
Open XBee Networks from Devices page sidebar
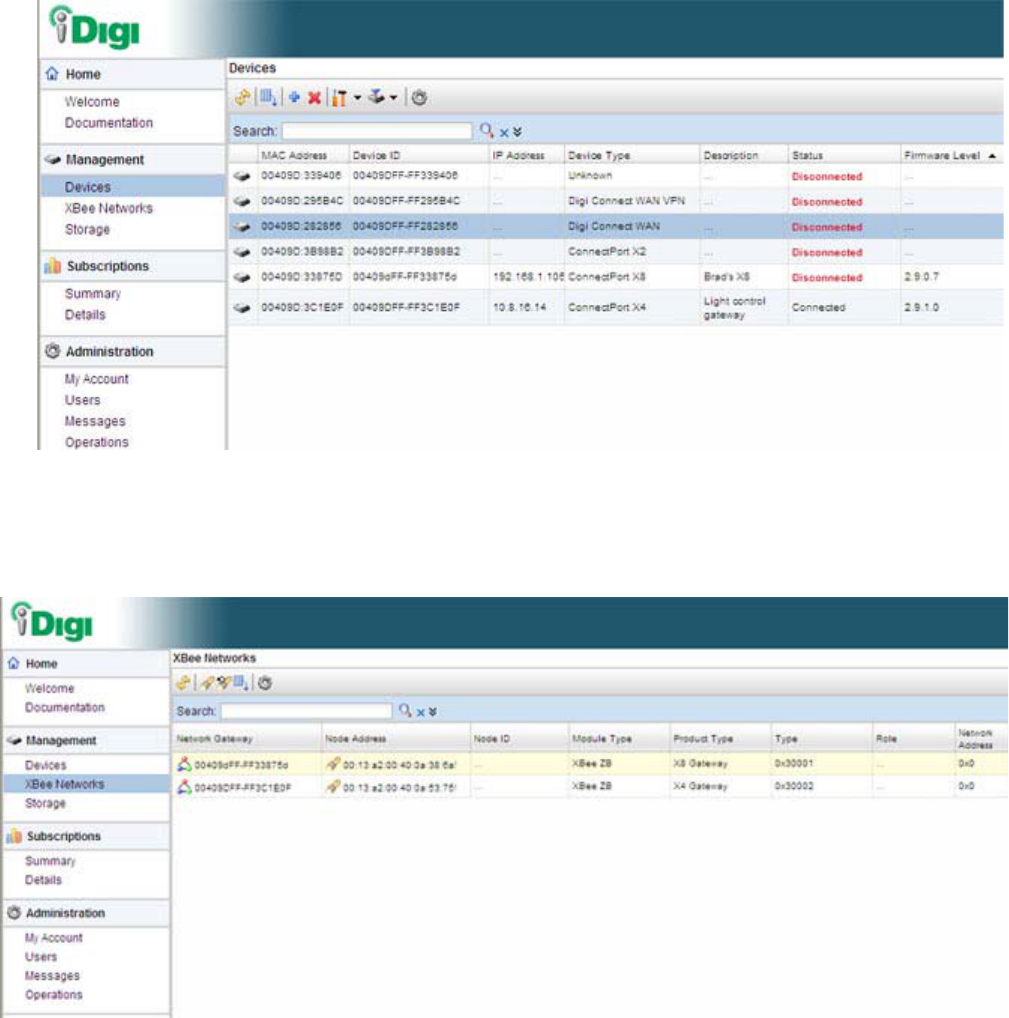coord(108,208)
